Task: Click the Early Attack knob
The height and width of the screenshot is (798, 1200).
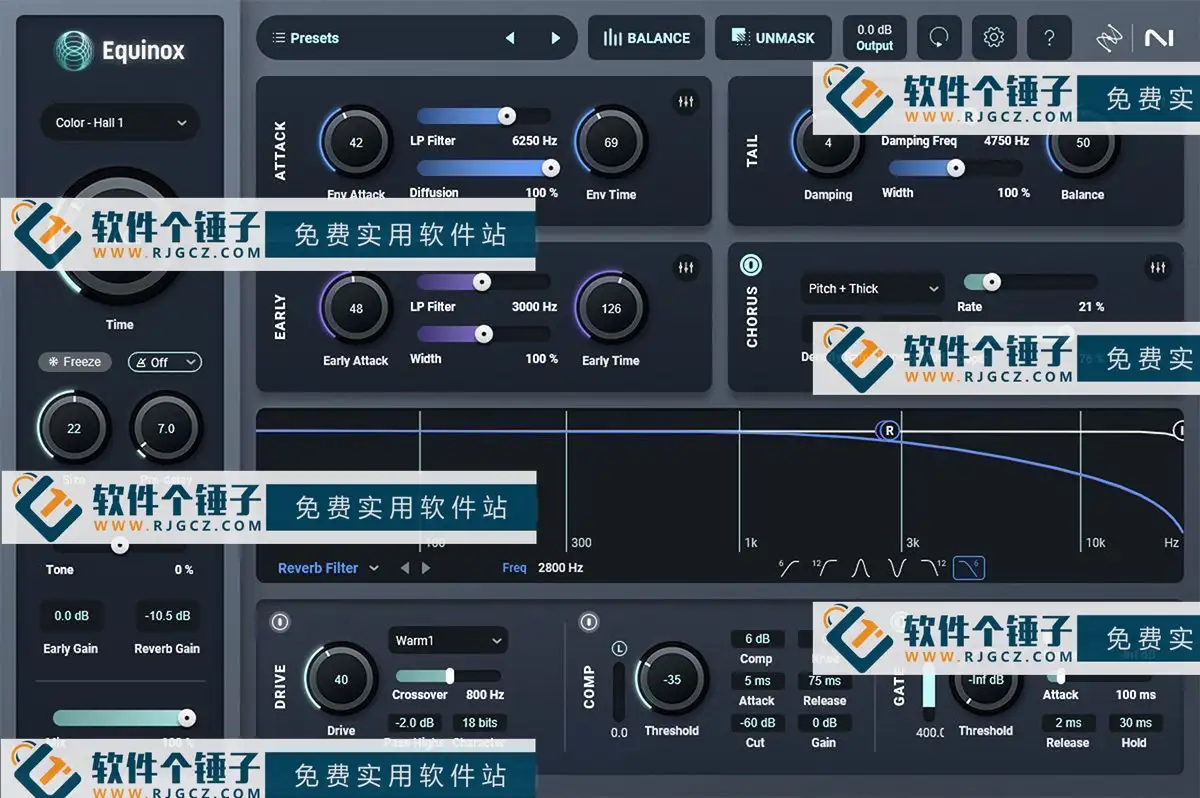Action: point(356,308)
